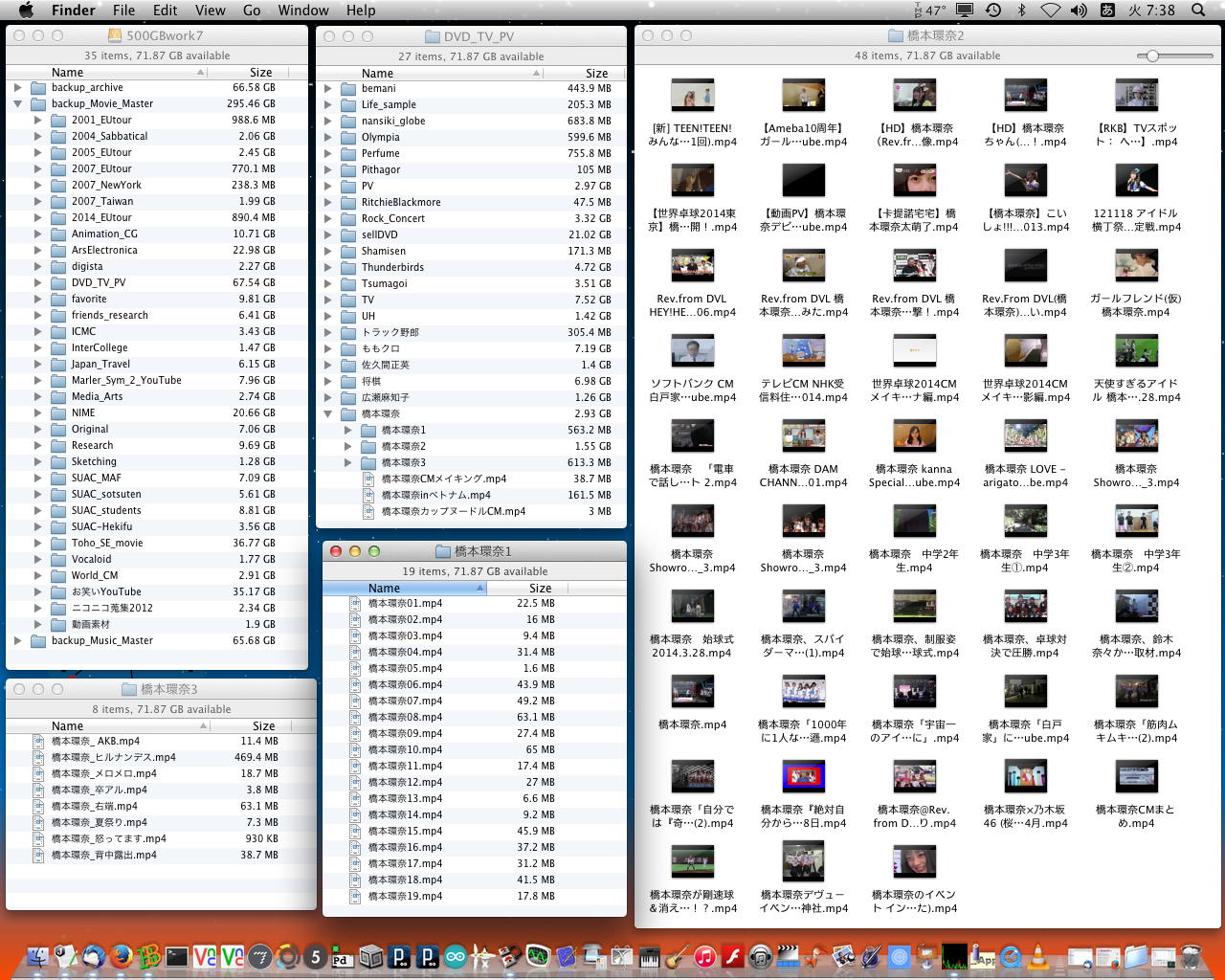Open GarageBand guitar icon in Dock
Viewport: 1225px width, 980px height.
[678, 956]
